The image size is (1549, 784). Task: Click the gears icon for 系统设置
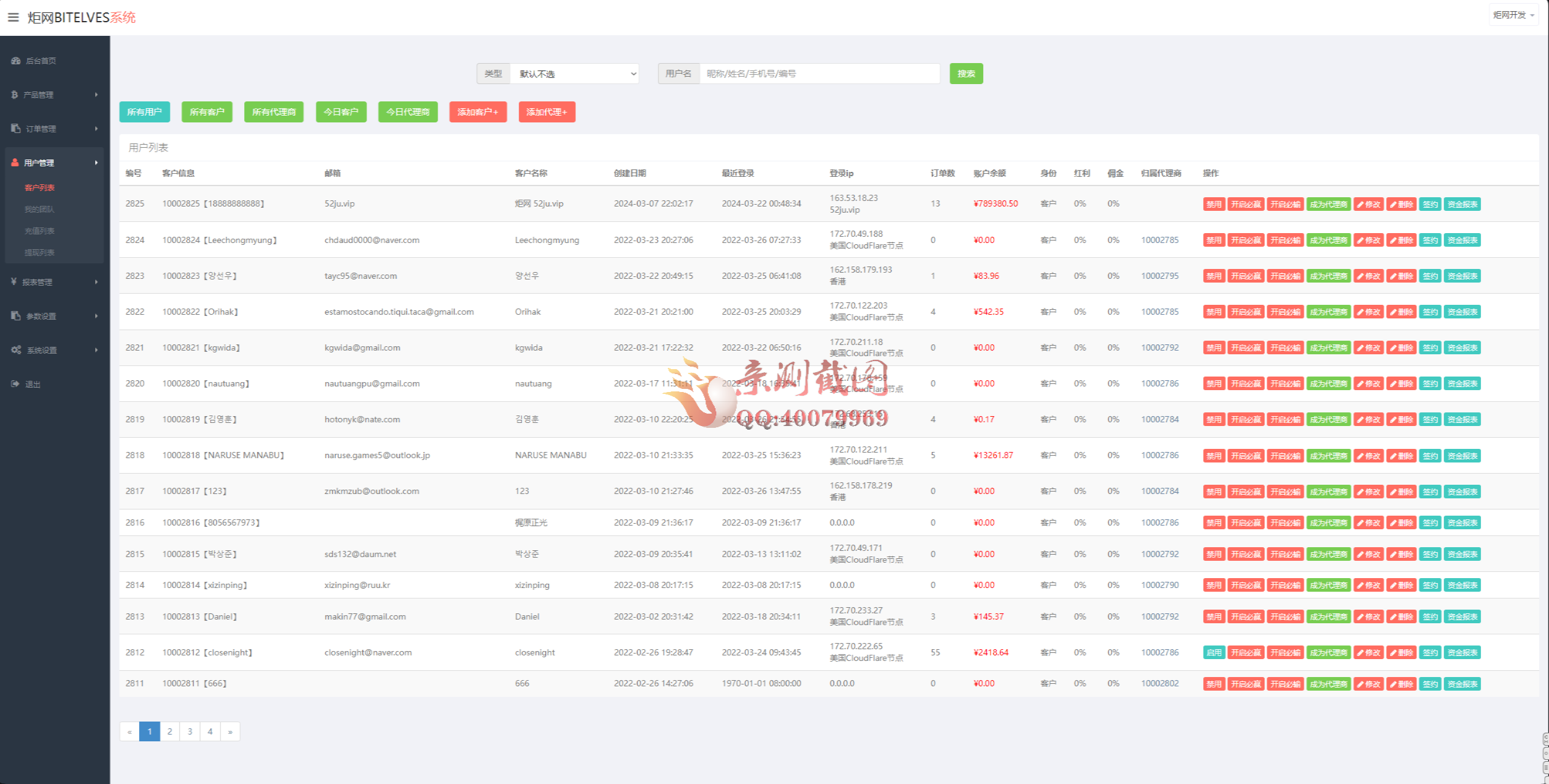(x=16, y=350)
